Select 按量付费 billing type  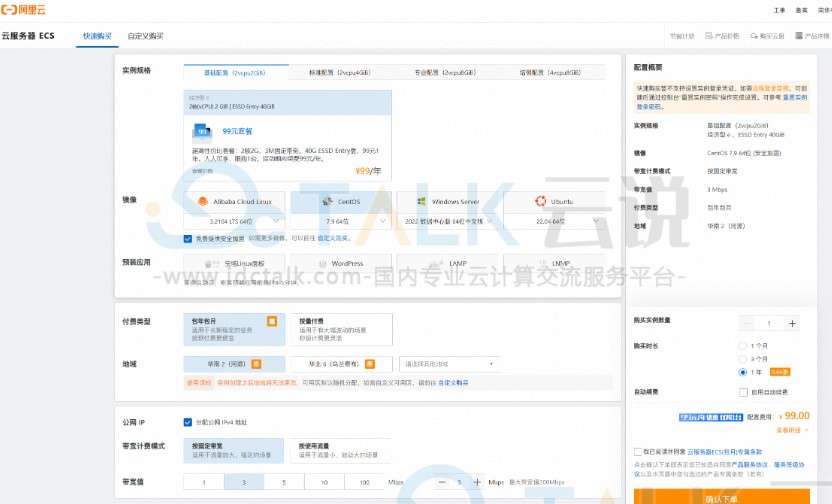click(x=341, y=329)
